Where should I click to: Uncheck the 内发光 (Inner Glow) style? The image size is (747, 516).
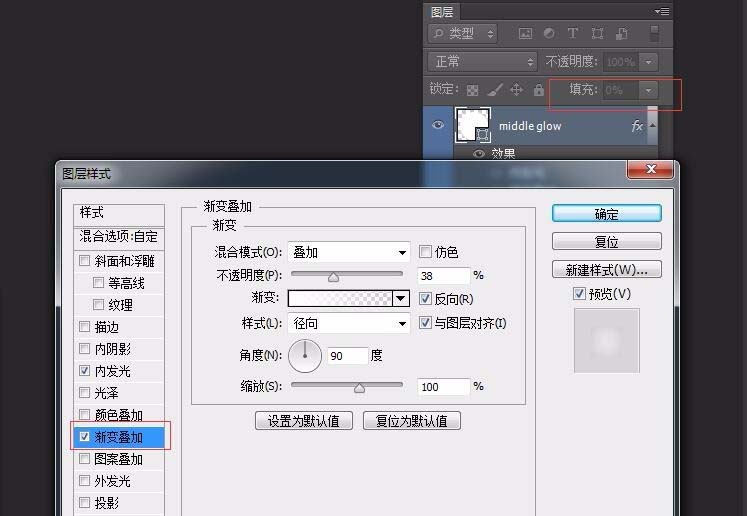pos(85,371)
